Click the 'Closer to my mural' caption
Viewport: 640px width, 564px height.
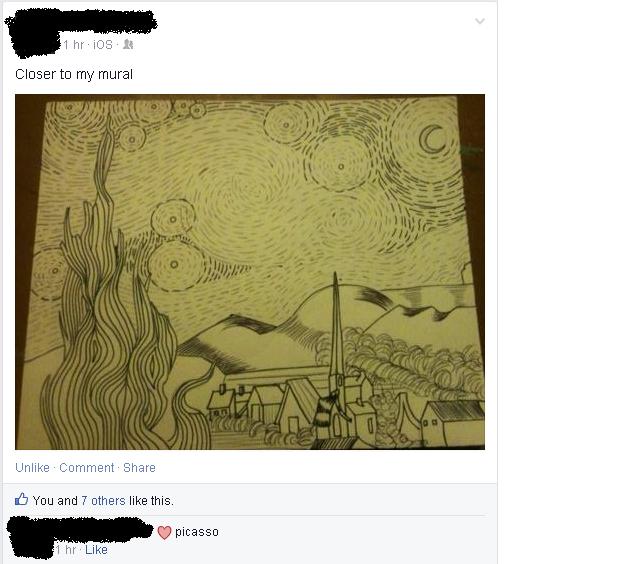[74, 74]
